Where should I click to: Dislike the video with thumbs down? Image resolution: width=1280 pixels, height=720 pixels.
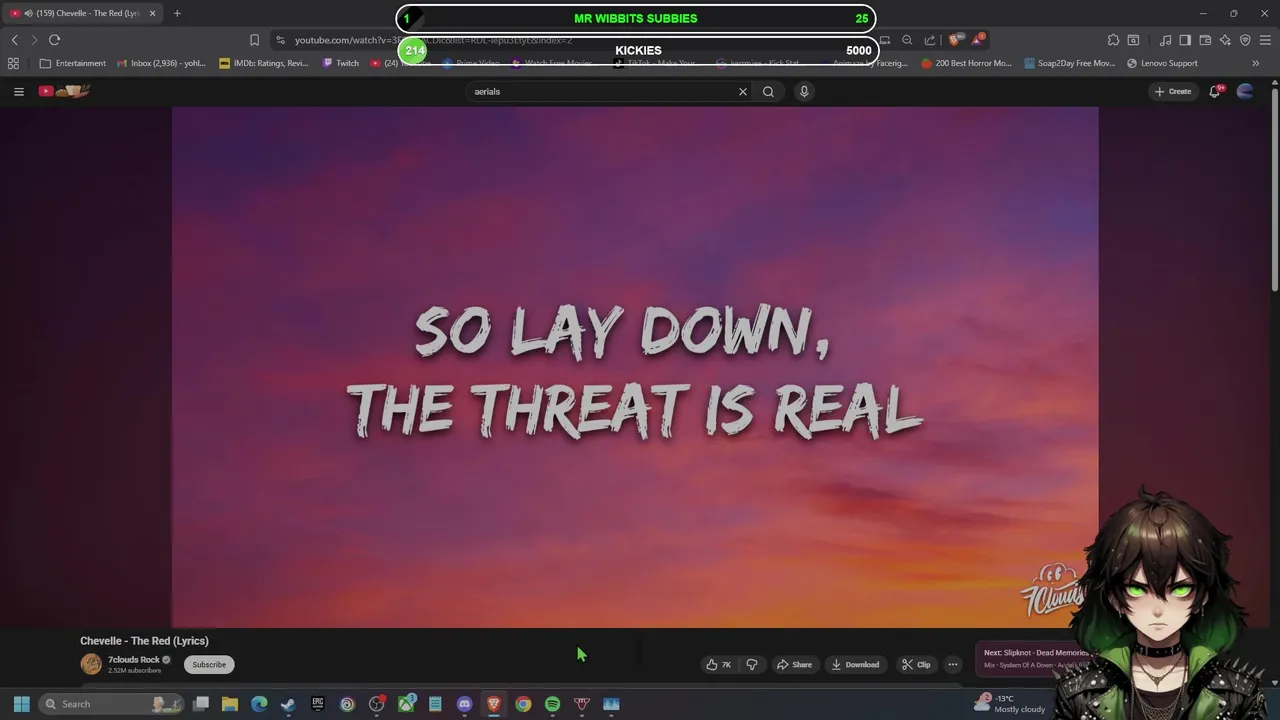[752, 664]
